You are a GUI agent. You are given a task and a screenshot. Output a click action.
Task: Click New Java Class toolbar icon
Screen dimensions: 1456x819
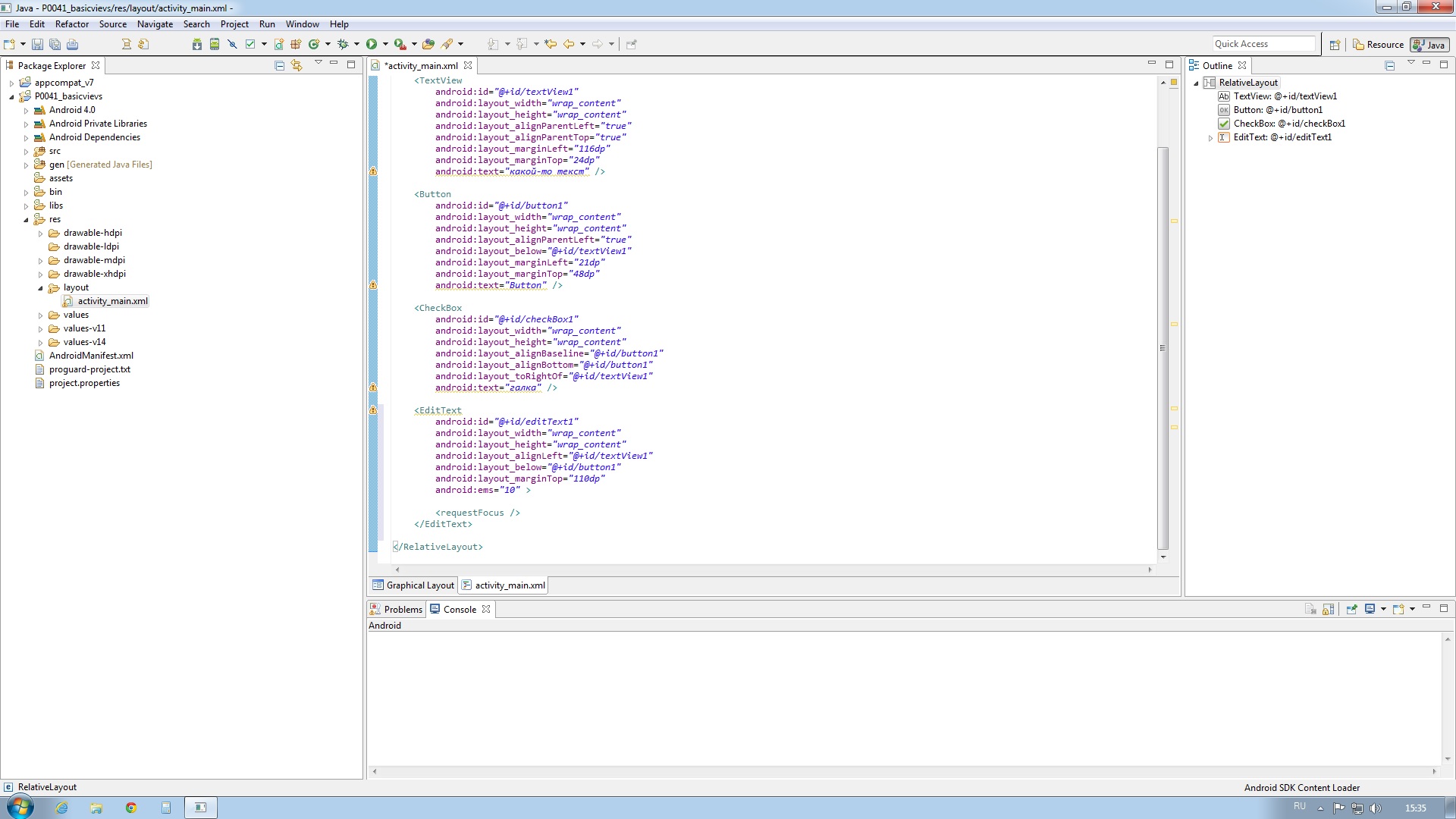[x=314, y=44]
